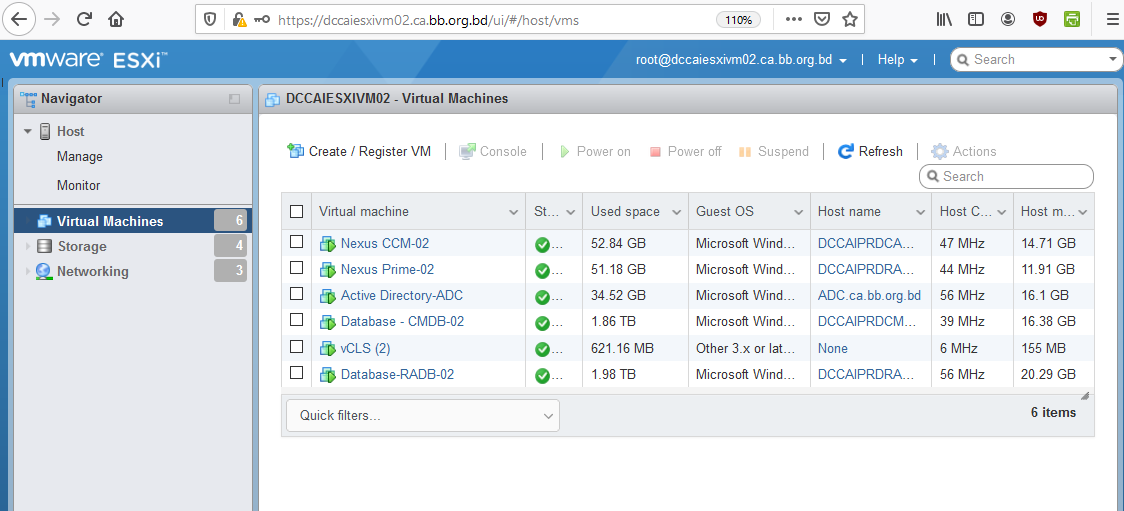Open the browser home page icon

(x=116, y=19)
